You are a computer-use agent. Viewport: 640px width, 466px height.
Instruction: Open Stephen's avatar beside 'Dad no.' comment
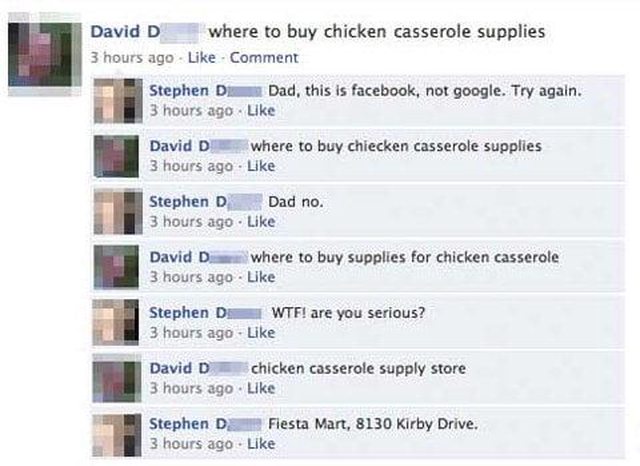[x=118, y=212]
